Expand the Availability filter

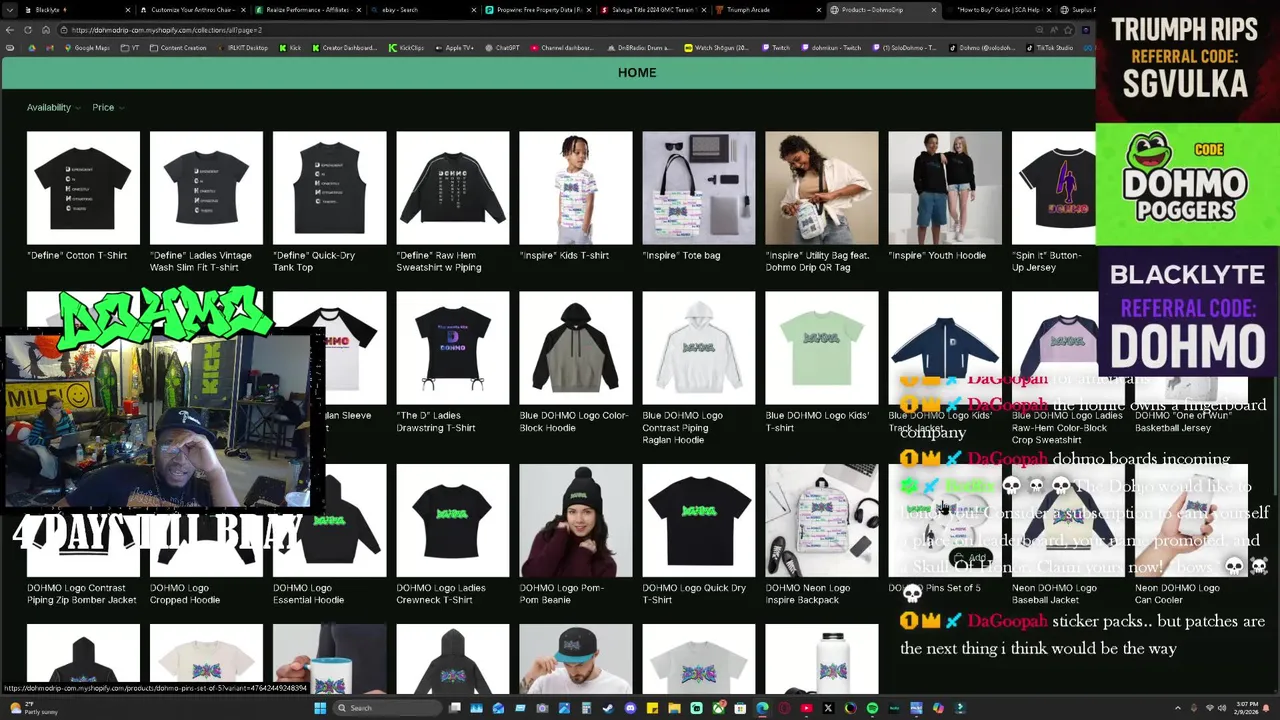click(x=54, y=107)
